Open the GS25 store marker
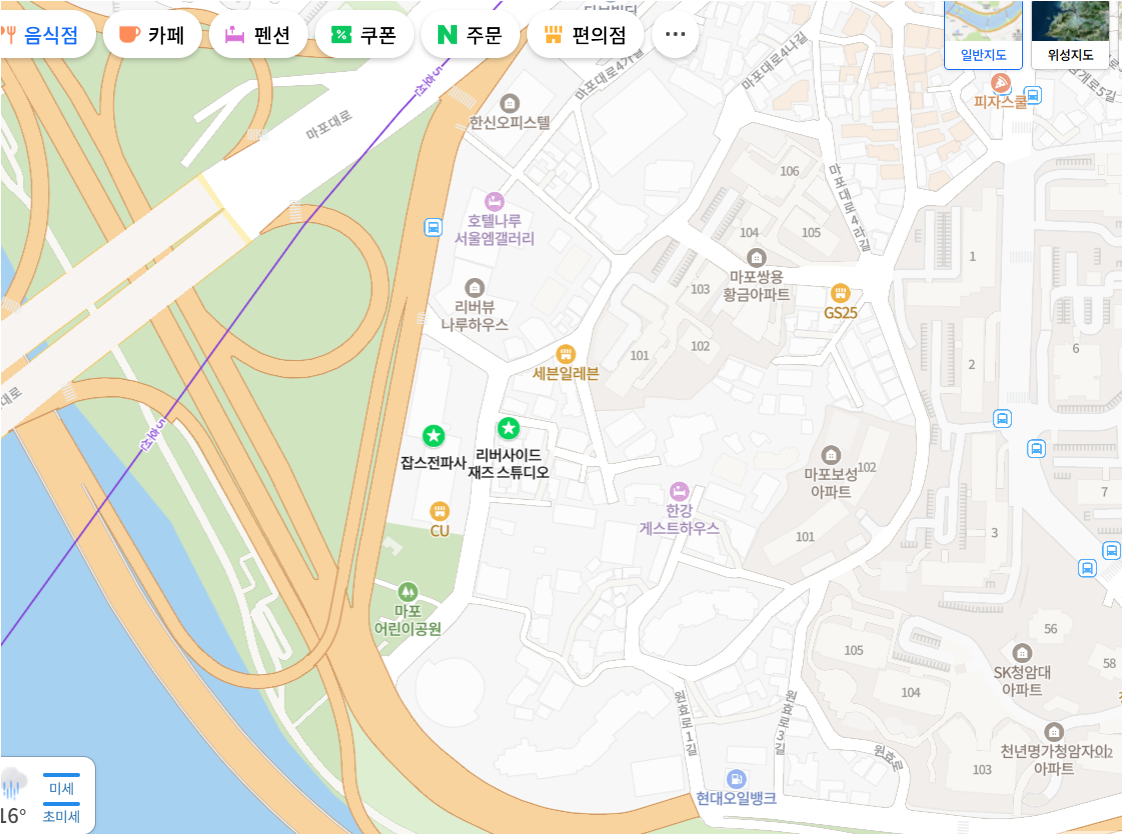This screenshot has width=1123, height=835. (840, 293)
